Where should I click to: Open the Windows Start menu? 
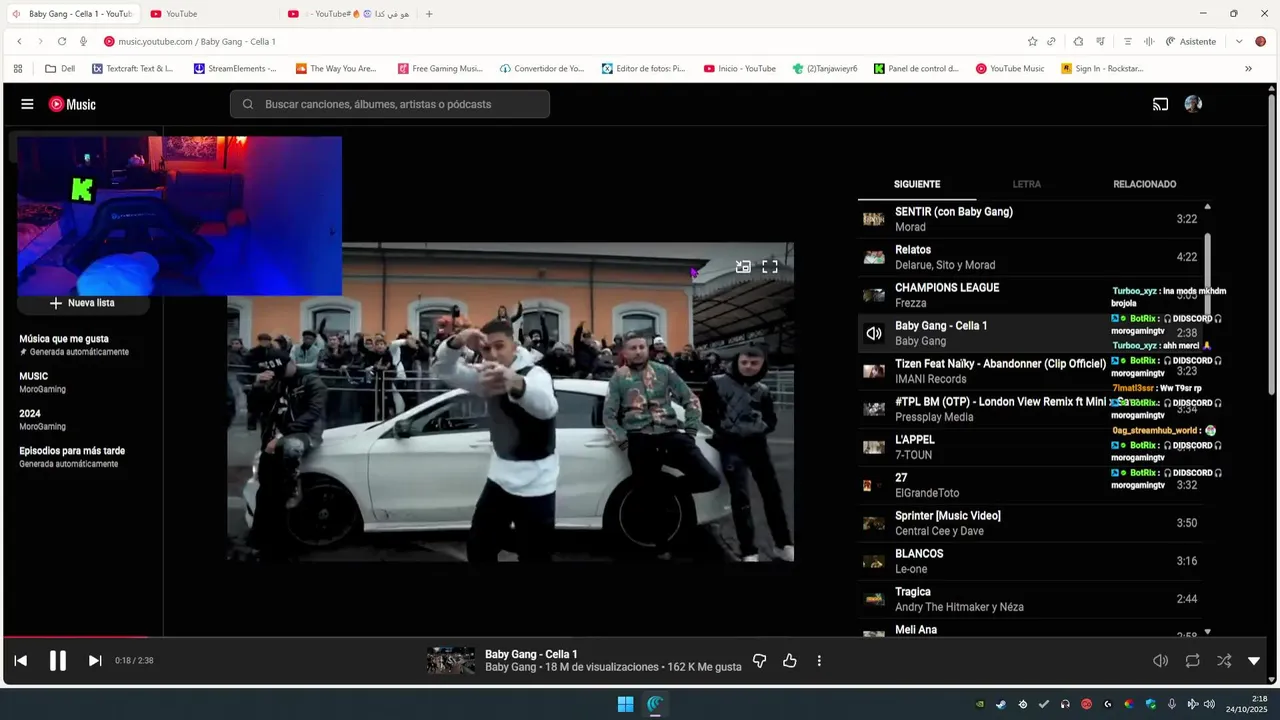click(x=625, y=704)
